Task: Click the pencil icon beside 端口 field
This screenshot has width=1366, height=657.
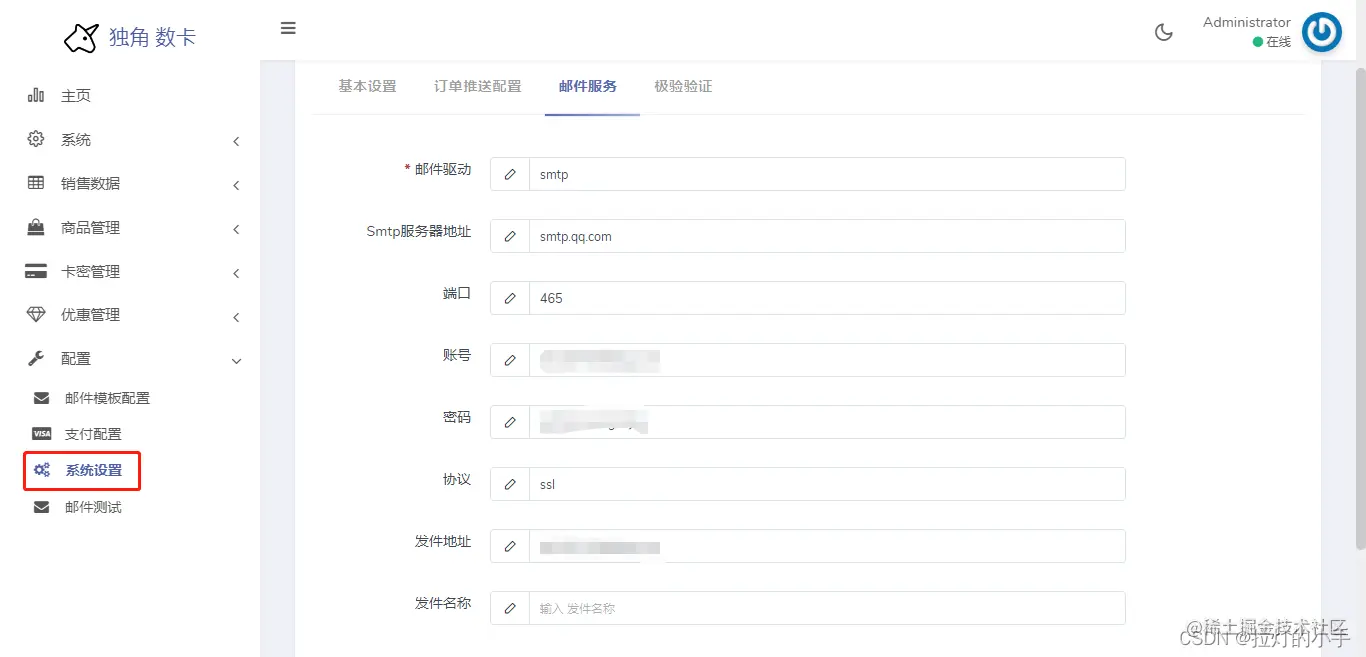Action: [x=509, y=297]
